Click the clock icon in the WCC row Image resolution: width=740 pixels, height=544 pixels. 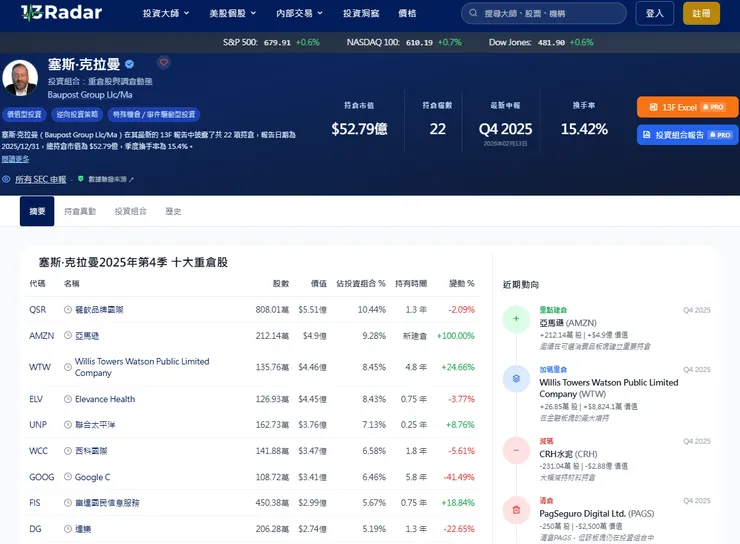coord(68,451)
